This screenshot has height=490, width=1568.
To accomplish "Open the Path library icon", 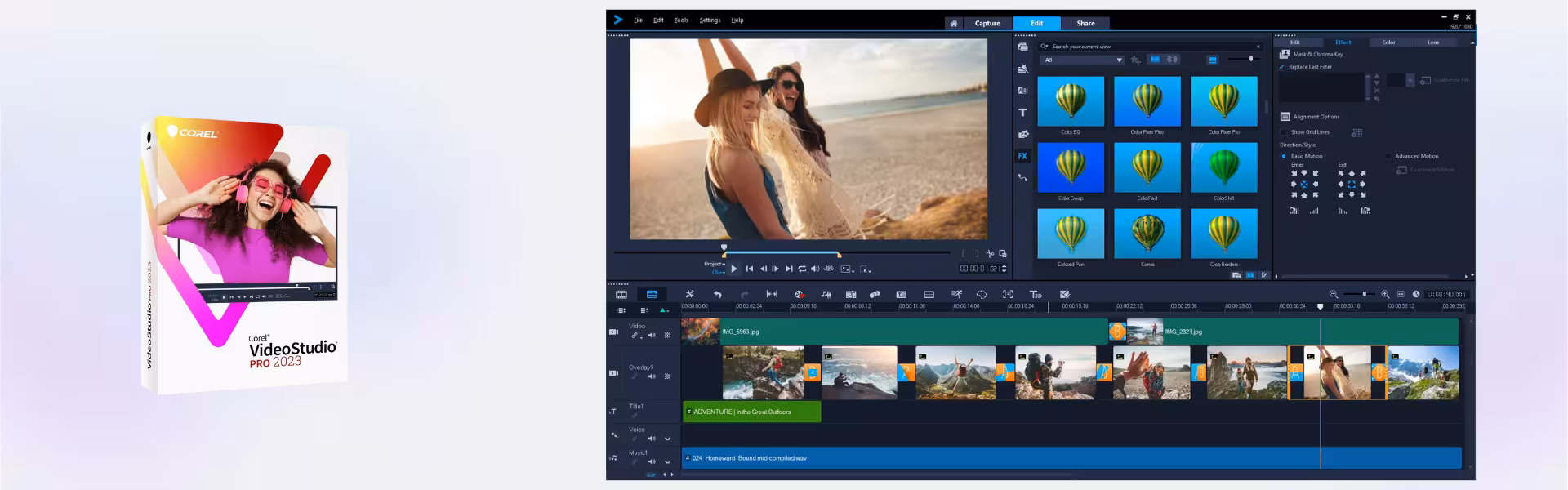I will tap(1022, 177).
